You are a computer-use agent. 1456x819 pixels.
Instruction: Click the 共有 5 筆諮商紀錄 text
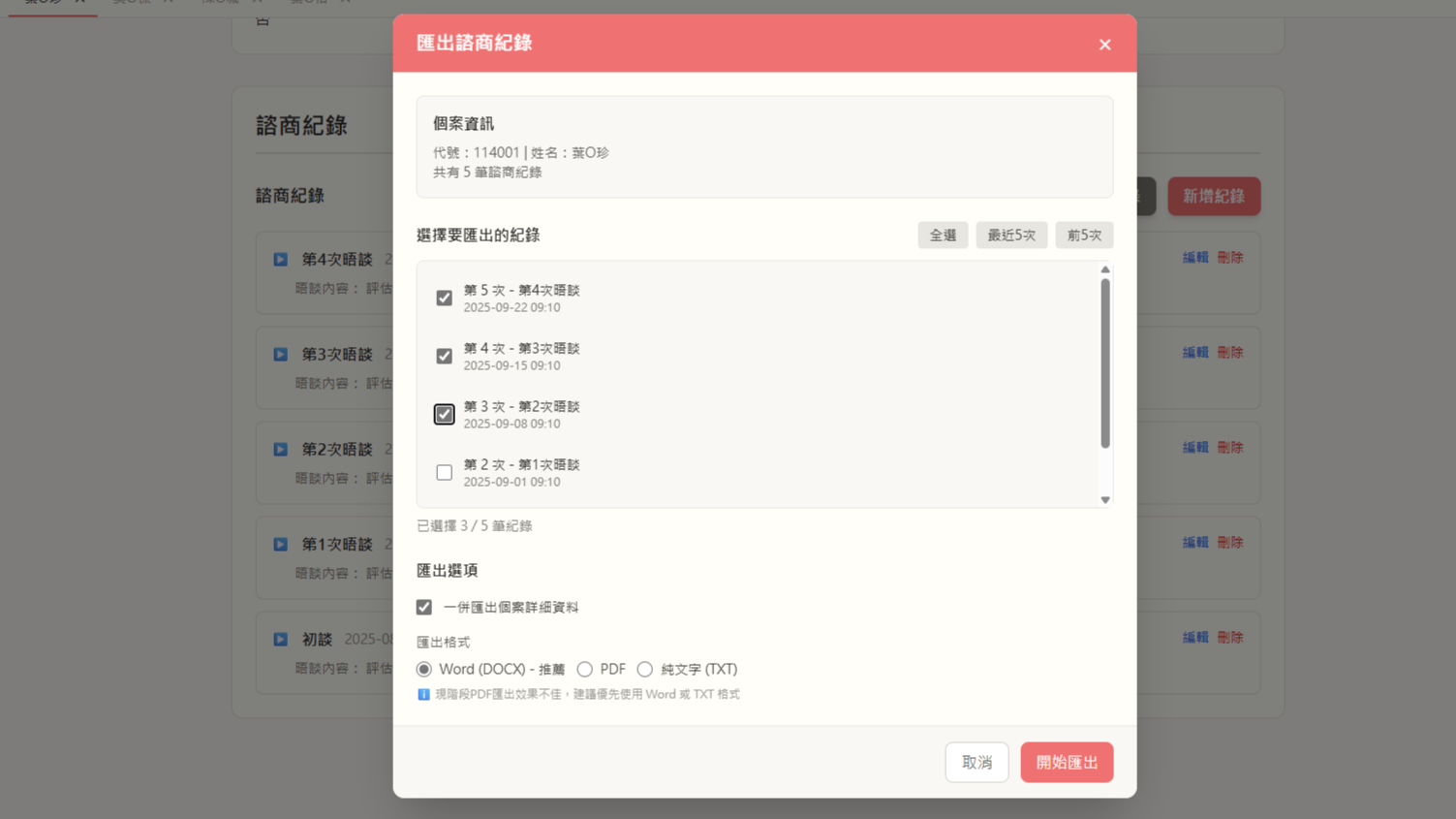[x=487, y=173]
